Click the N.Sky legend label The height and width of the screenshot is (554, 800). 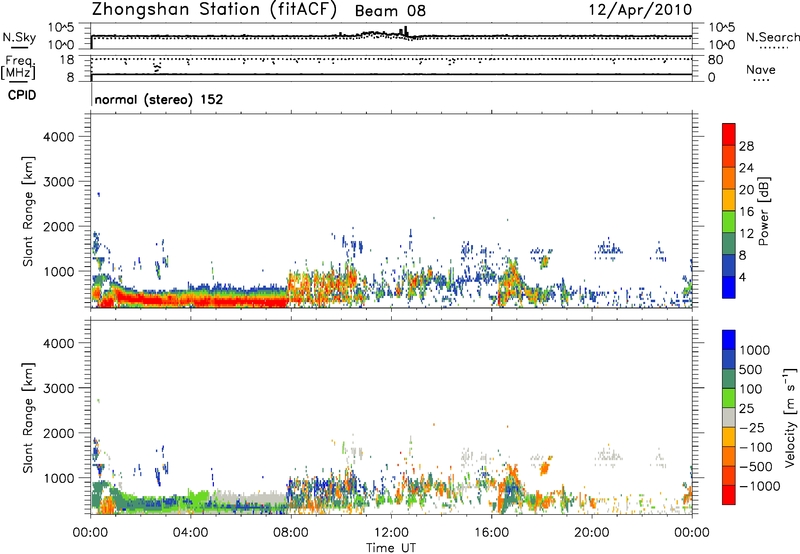[19, 37]
